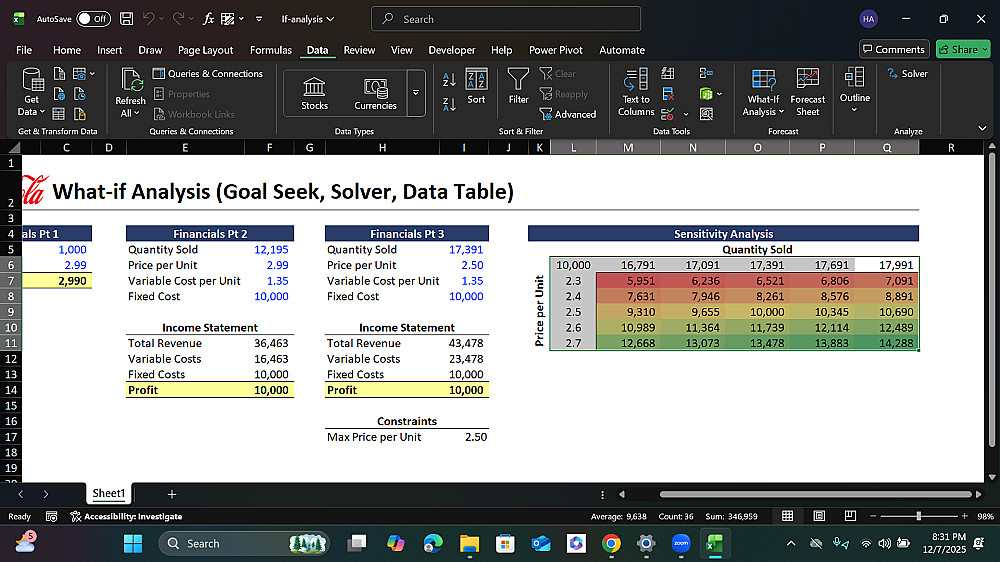Click Accessibility: Investigate status
The width and height of the screenshot is (1000, 562).
click(x=126, y=516)
